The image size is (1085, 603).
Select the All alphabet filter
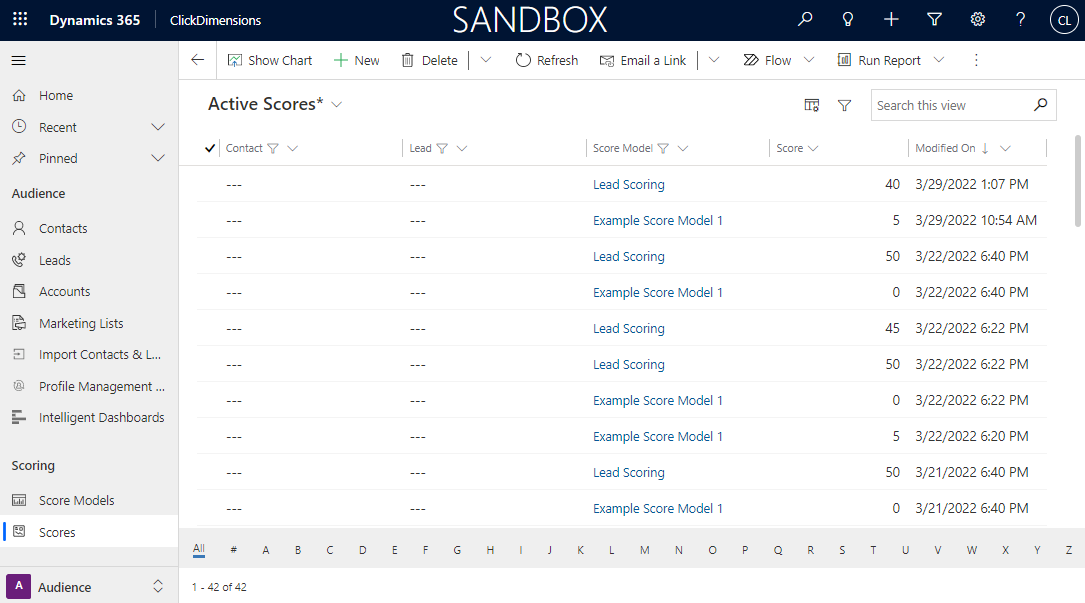(x=199, y=550)
